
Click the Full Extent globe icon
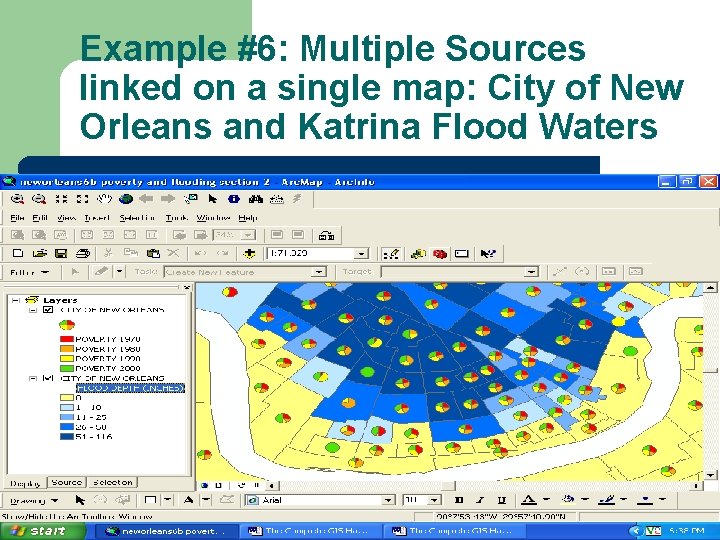point(126,199)
